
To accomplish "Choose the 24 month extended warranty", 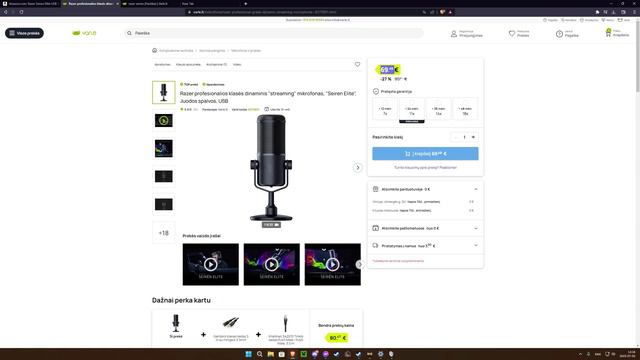I will pyautogui.click(x=412, y=111).
